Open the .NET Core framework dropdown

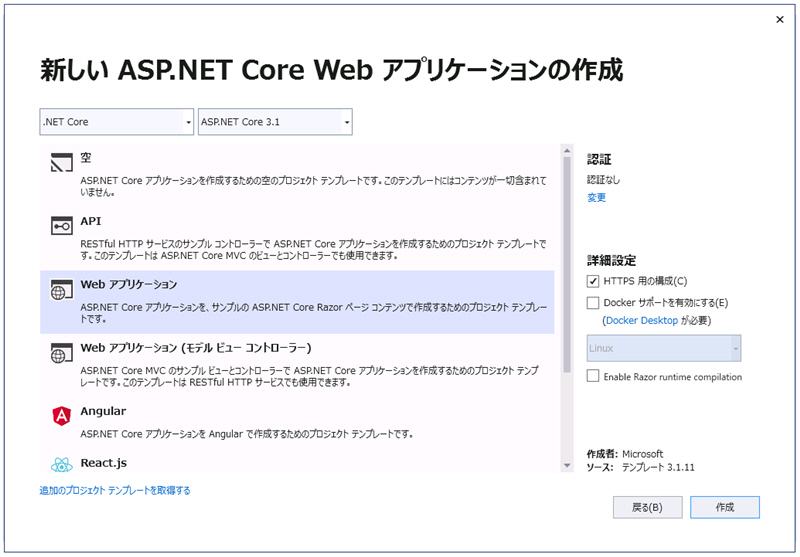116,122
